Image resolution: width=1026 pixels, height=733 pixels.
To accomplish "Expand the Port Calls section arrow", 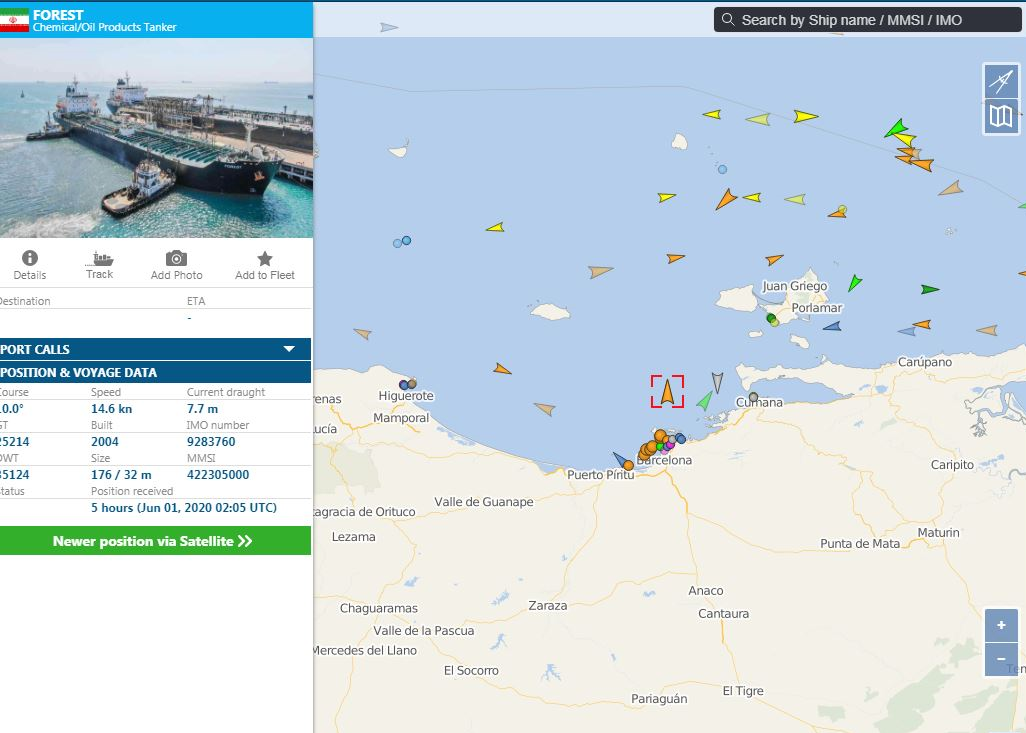I will [x=289, y=349].
